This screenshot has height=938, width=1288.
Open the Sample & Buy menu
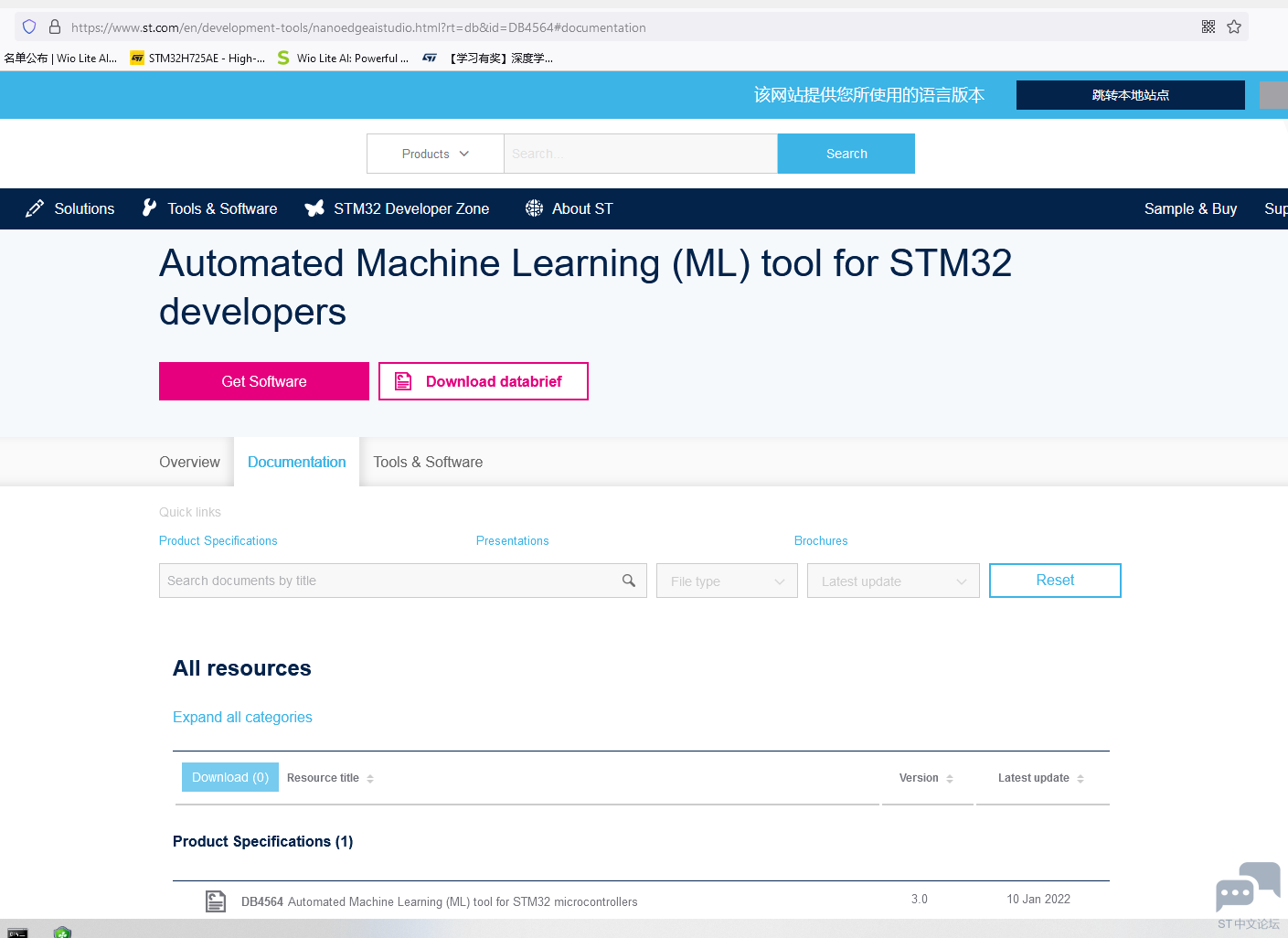[1190, 208]
